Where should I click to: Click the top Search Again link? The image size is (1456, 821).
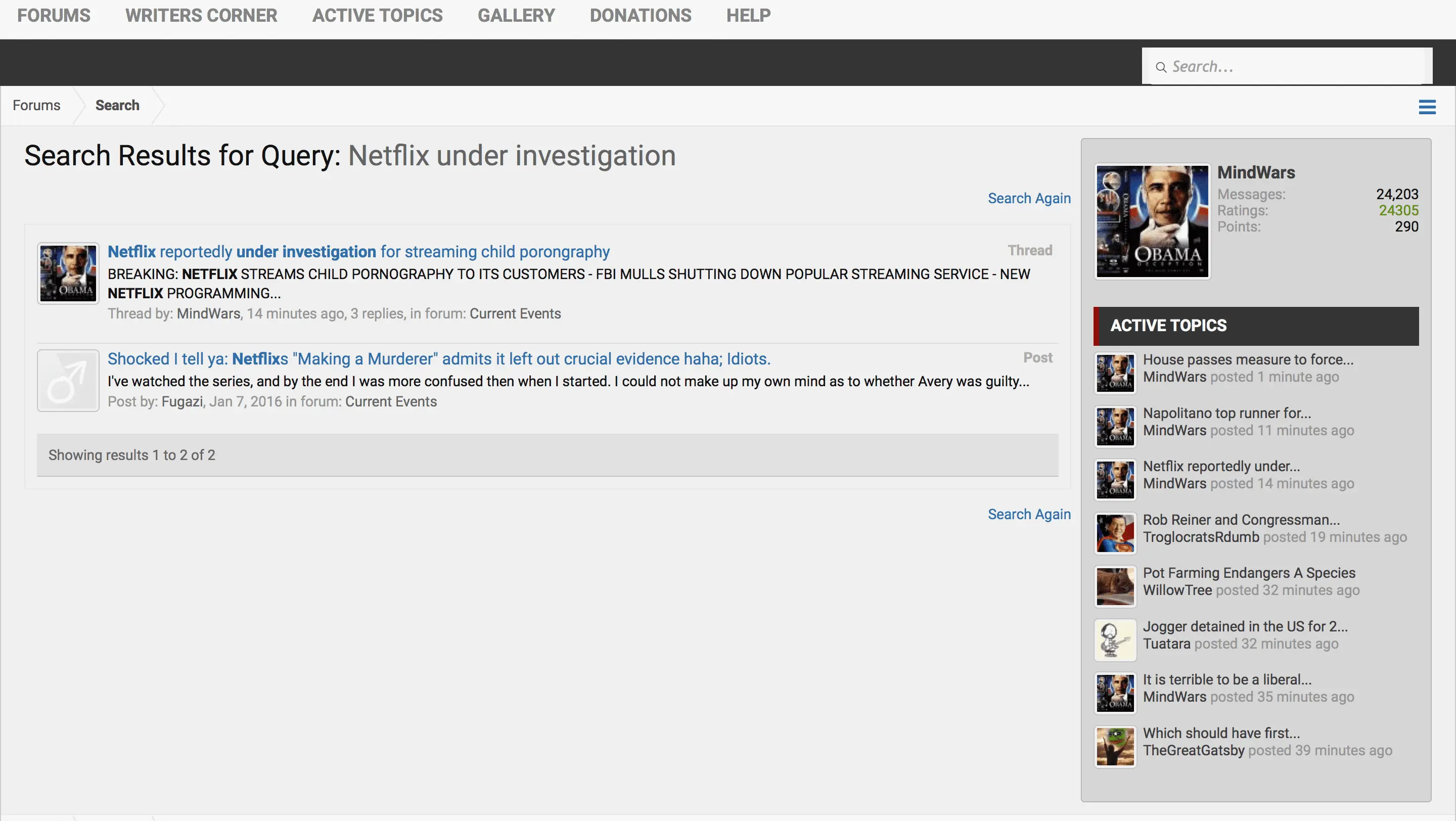(1029, 198)
